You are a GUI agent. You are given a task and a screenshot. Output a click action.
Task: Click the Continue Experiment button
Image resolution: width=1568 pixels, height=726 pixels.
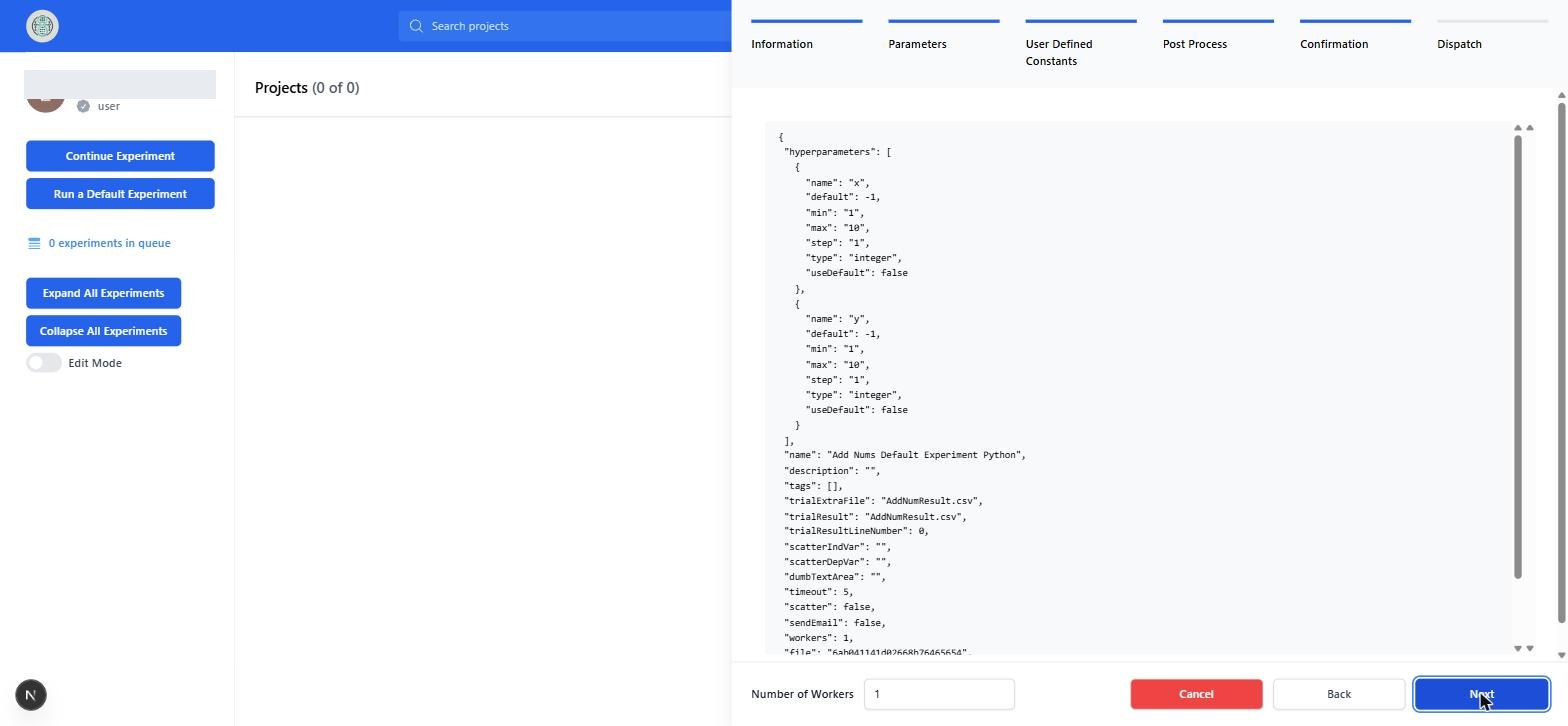click(120, 156)
